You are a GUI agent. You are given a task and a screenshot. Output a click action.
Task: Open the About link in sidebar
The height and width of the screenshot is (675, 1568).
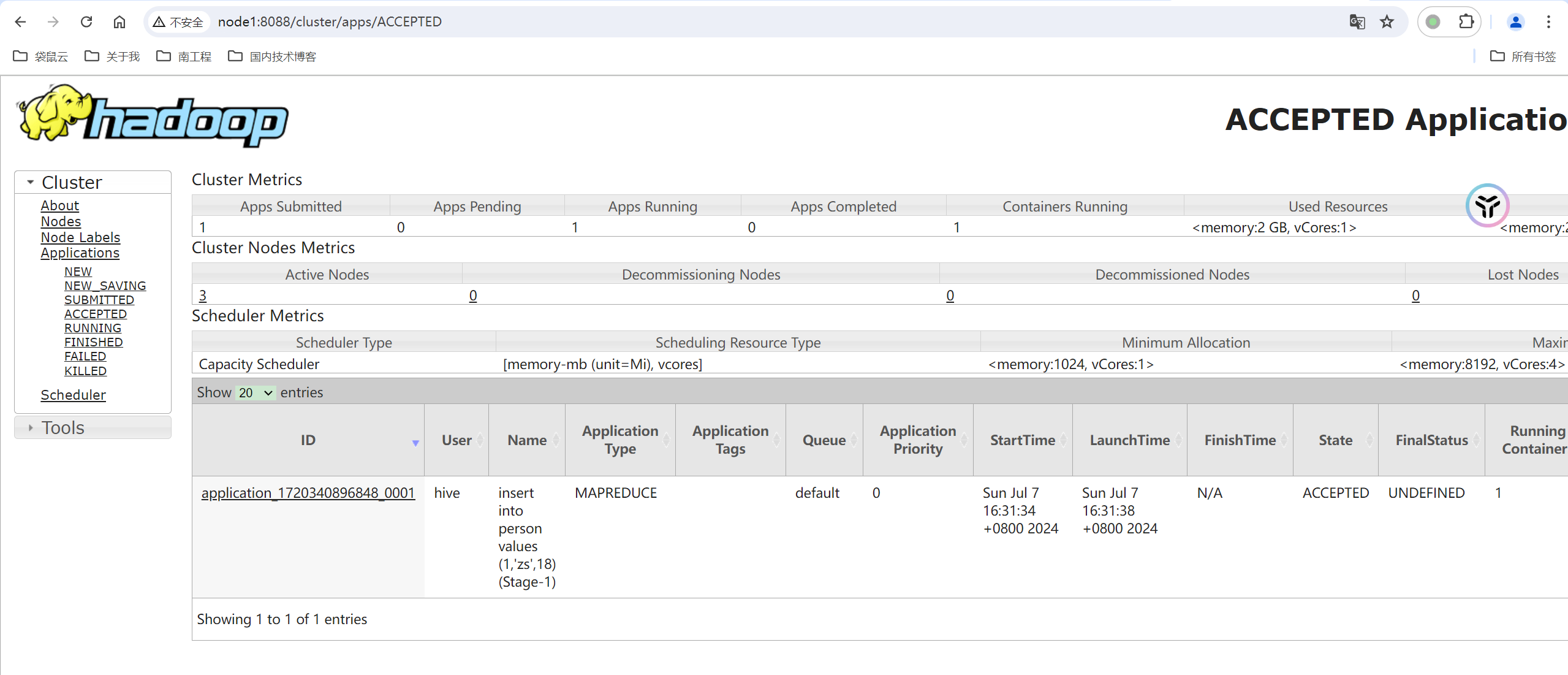(x=60, y=205)
